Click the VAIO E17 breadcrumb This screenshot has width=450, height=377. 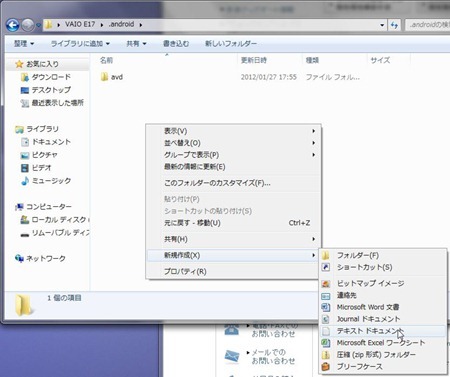point(80,24)
